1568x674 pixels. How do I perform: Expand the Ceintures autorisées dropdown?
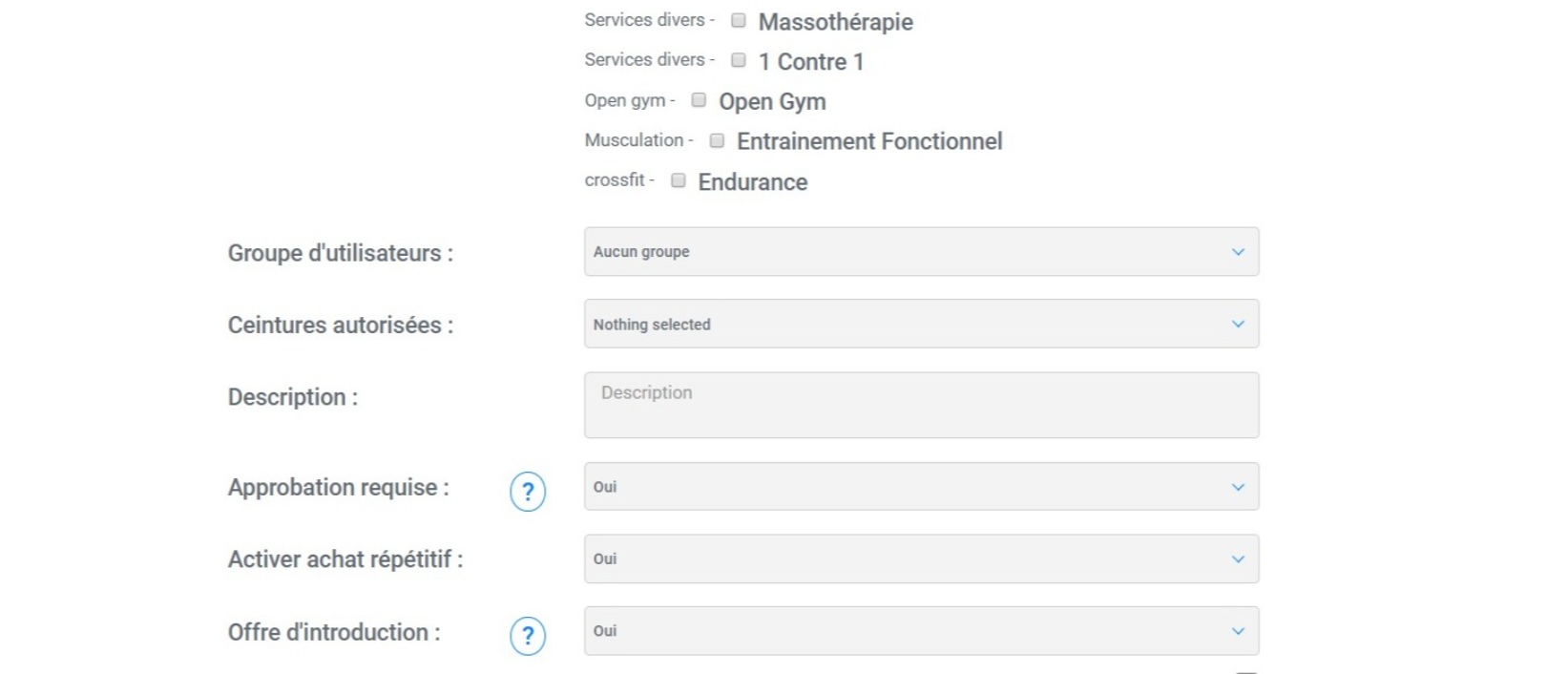click(920, 325)
